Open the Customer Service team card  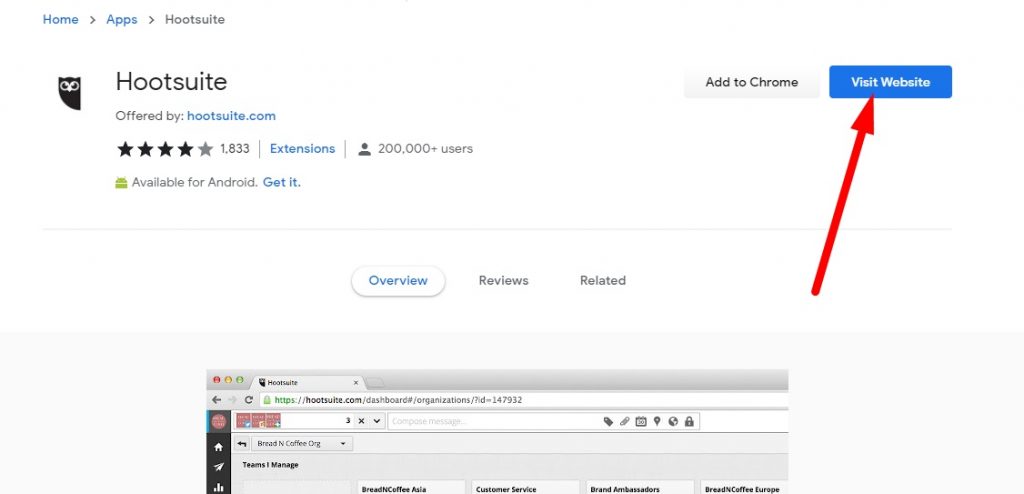[x=526, y=487]
